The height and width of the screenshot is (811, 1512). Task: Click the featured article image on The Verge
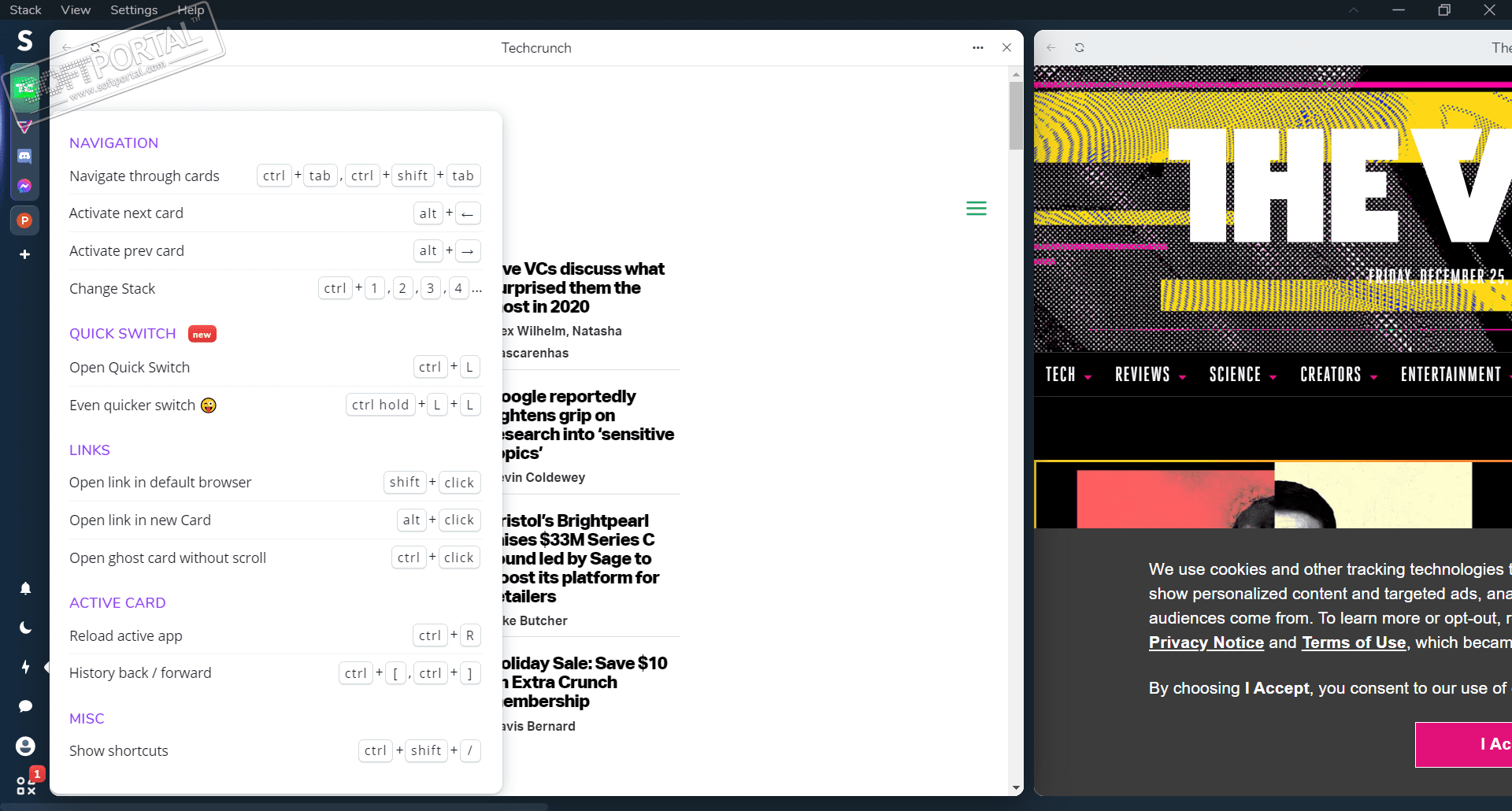[x=1273, y=495]
